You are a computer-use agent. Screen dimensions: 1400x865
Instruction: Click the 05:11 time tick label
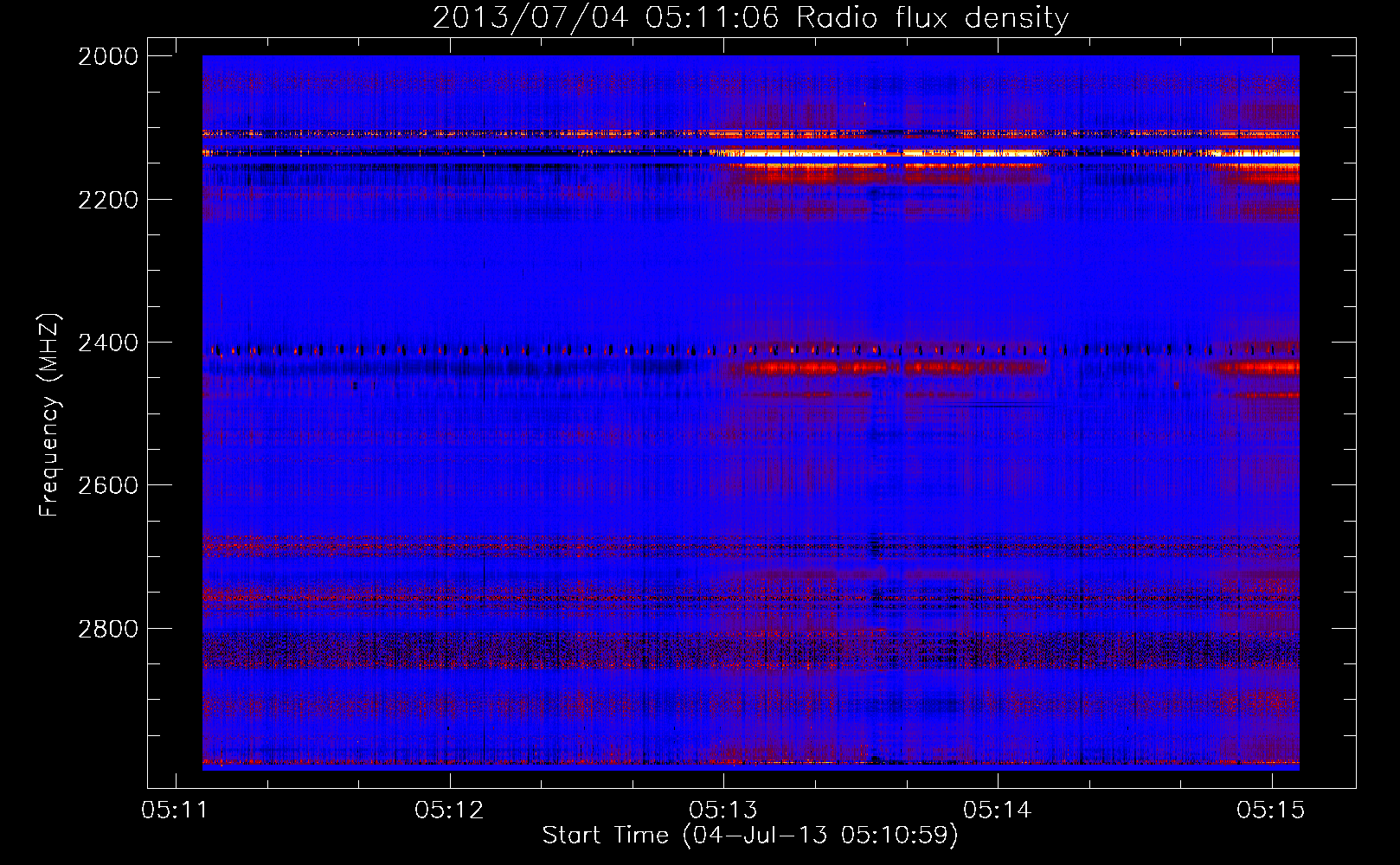click(x=176, y=811)
